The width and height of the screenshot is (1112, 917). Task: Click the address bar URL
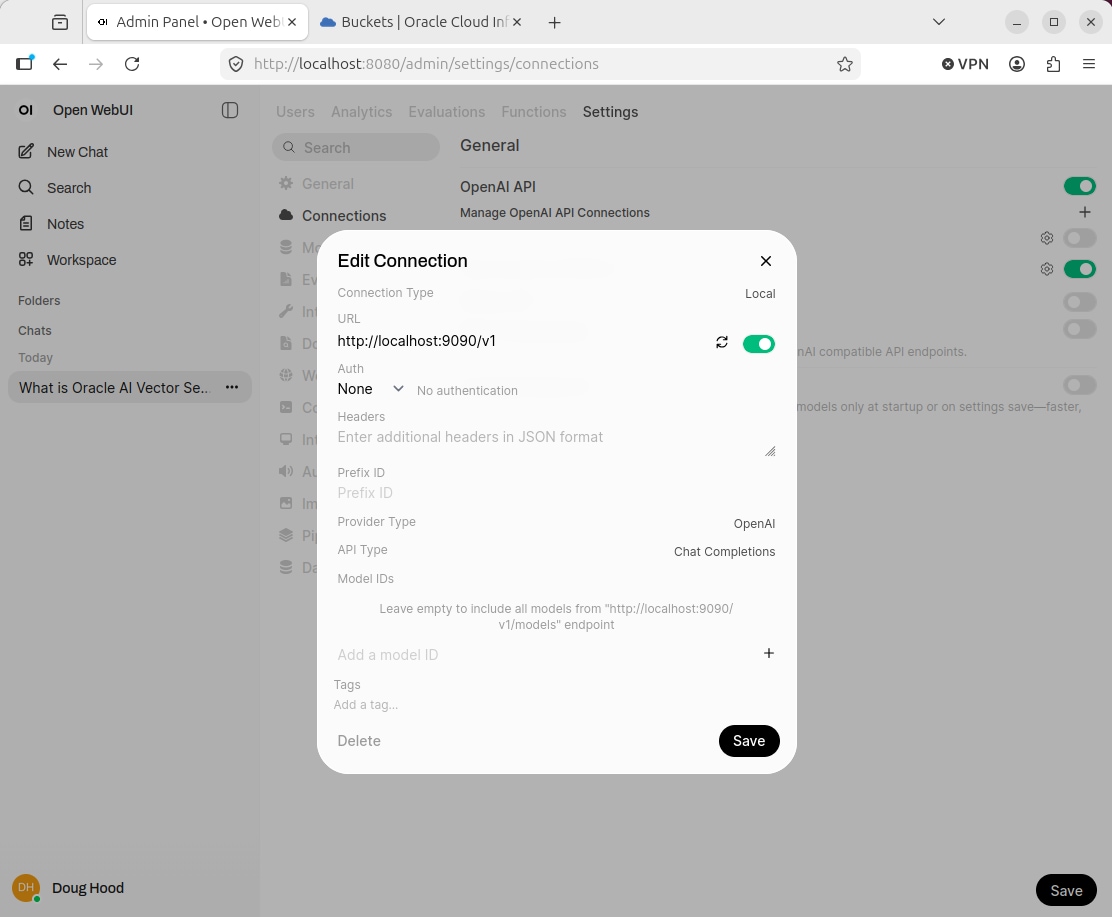pos(426,64)
